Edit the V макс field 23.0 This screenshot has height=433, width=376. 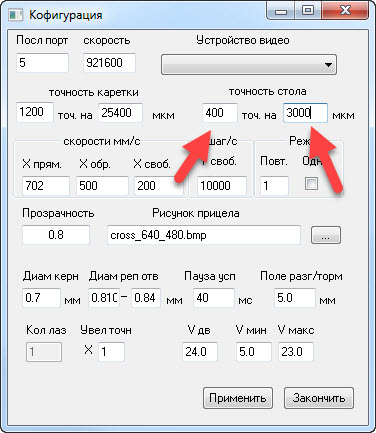pyautogui.click(x=296, y=352)
